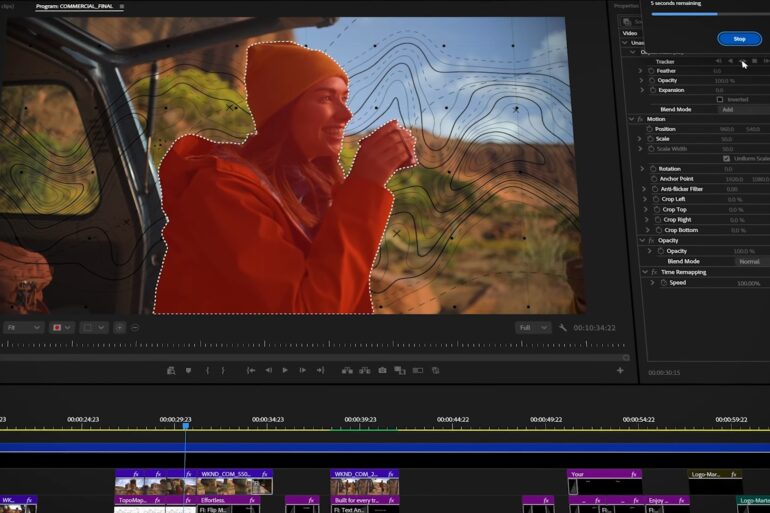Select the Program: COMMERCIAL_FINAL tab
Viewport: 770px width, 513px height.
pos(76,6)
